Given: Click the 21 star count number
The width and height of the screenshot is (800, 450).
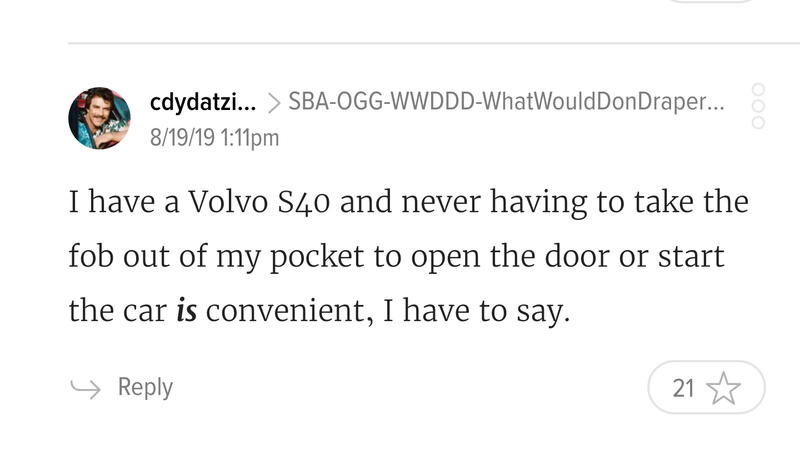Looking at the screenshot, I should 683,388.
